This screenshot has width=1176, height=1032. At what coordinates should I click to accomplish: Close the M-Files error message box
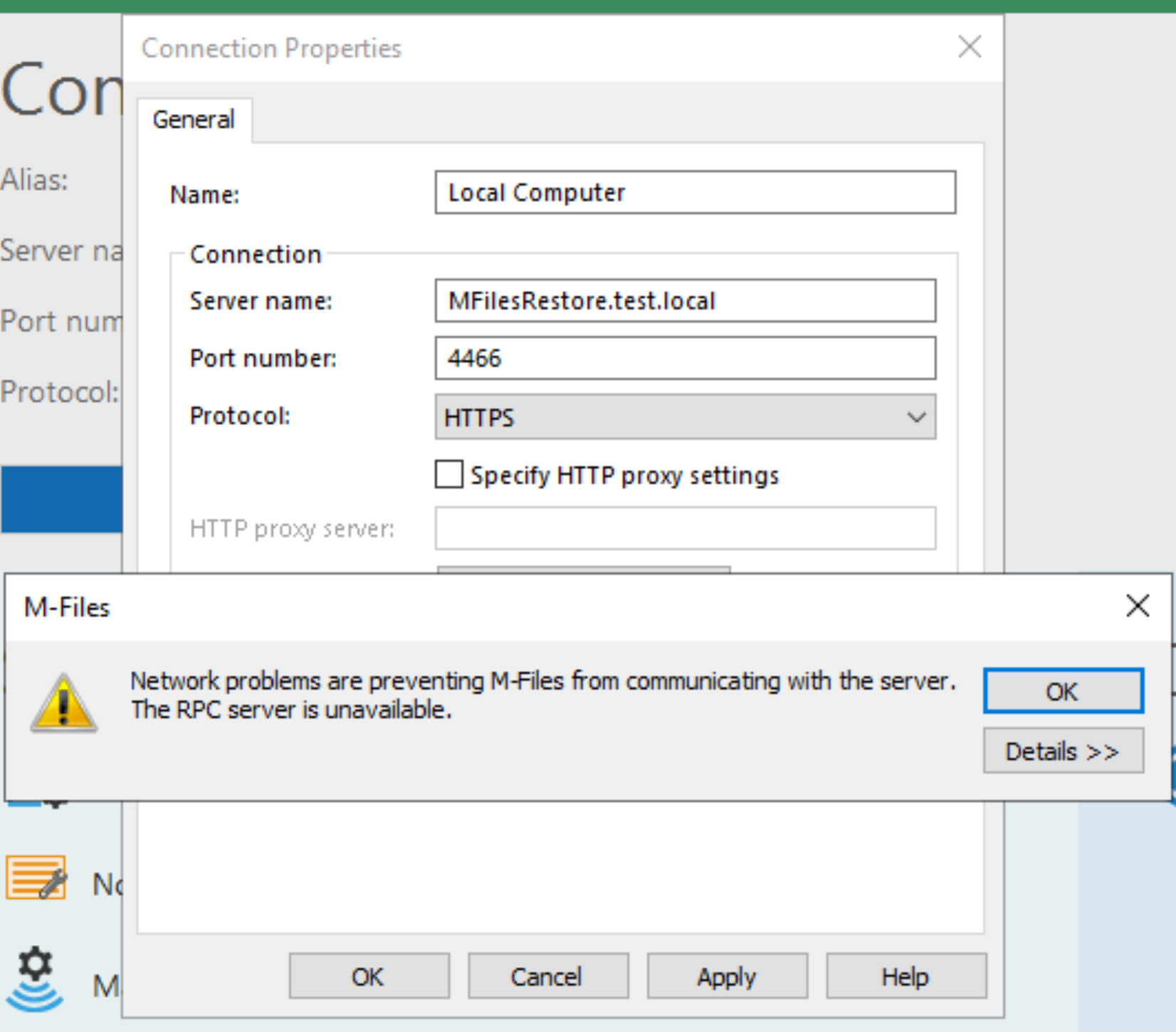pos(1138,606)
